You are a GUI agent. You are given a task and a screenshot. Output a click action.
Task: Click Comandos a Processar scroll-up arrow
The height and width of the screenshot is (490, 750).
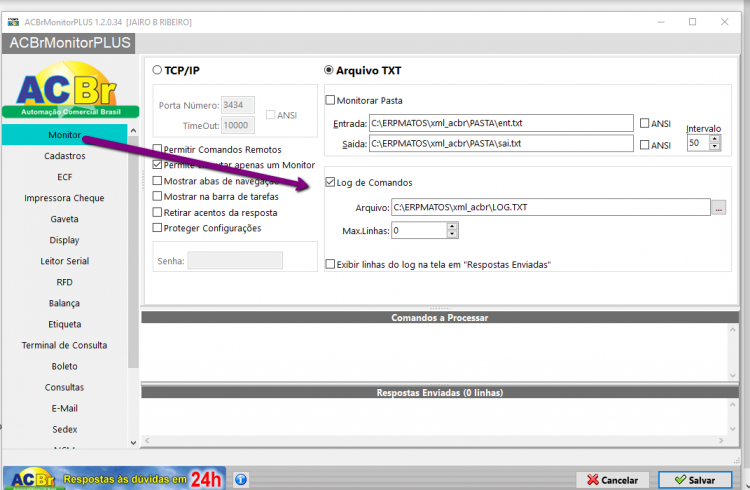733,330
